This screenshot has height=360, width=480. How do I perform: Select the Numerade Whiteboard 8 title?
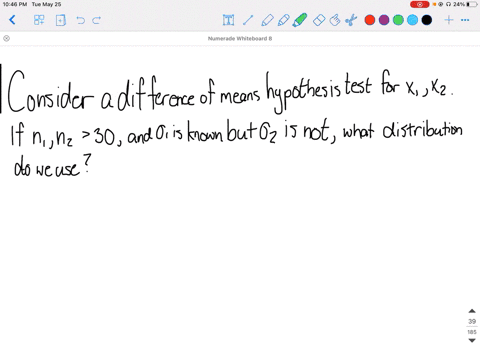pyautogui.click(x=240, y=39)
